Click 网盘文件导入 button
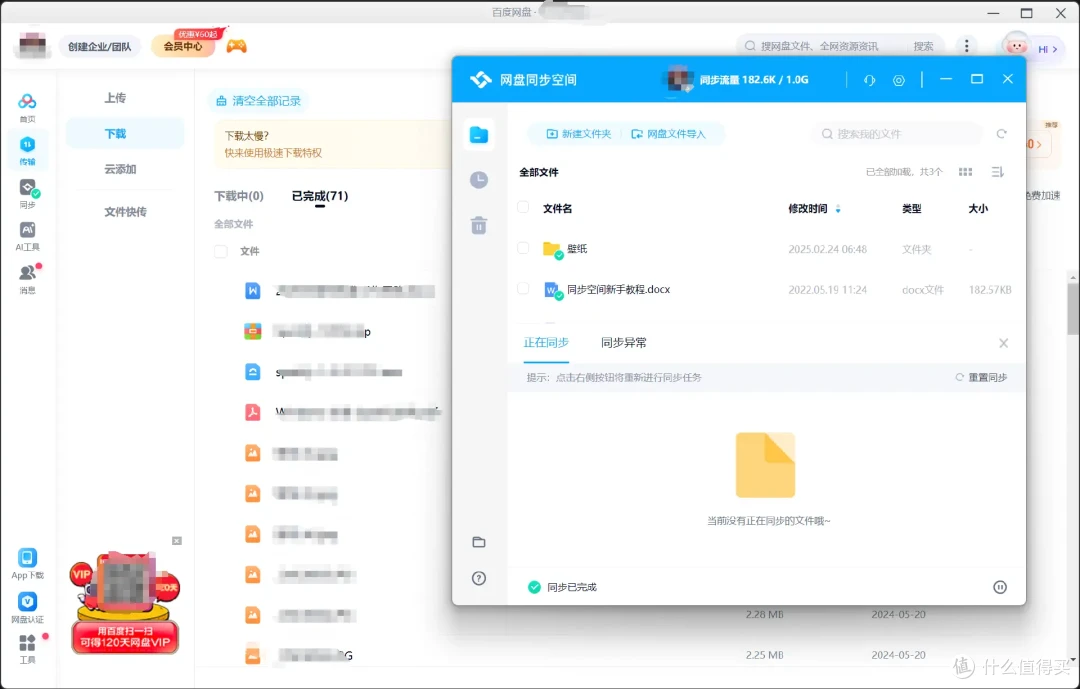 (668, 134)
